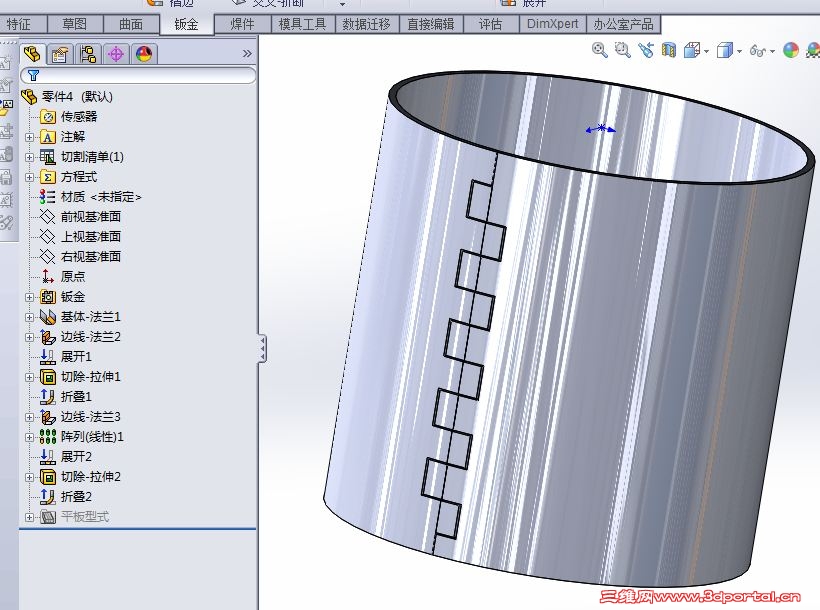Viewport: 820px width, 610px height.
Task: Click the 切除-拉伸1 cut icon
Action: (x=48, y=377)
